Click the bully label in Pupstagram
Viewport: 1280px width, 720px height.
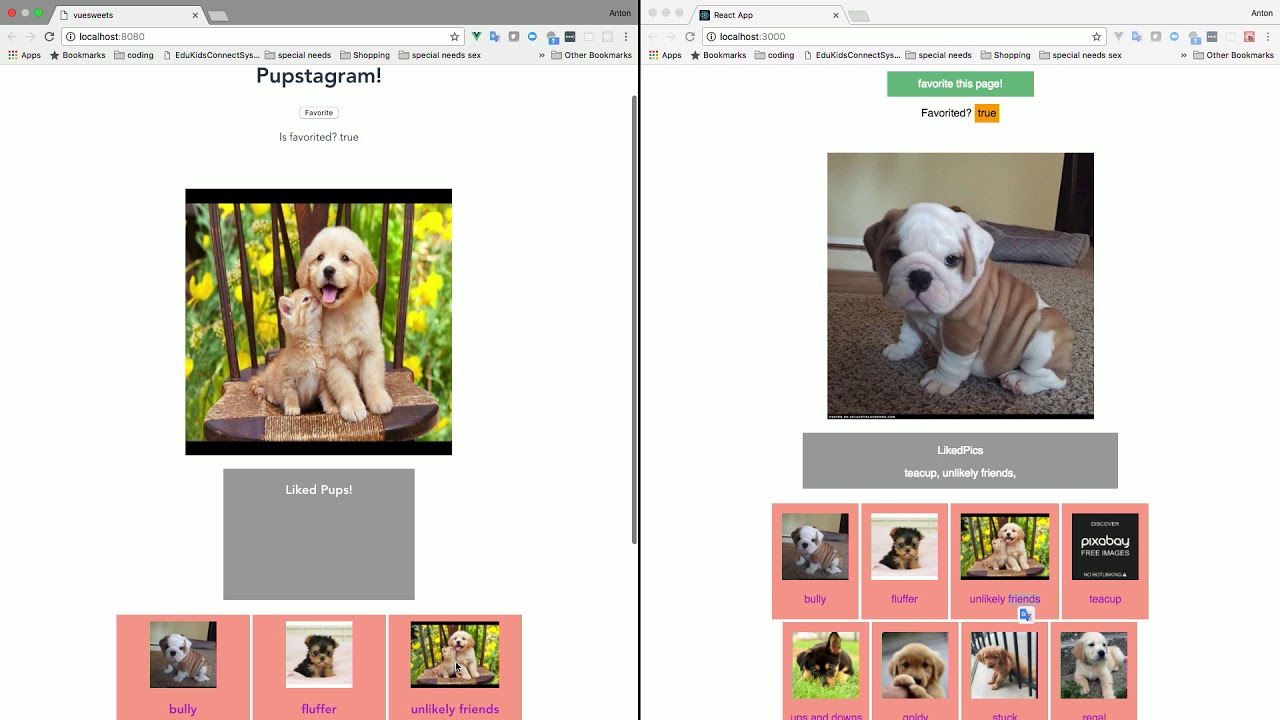(183, 709)
